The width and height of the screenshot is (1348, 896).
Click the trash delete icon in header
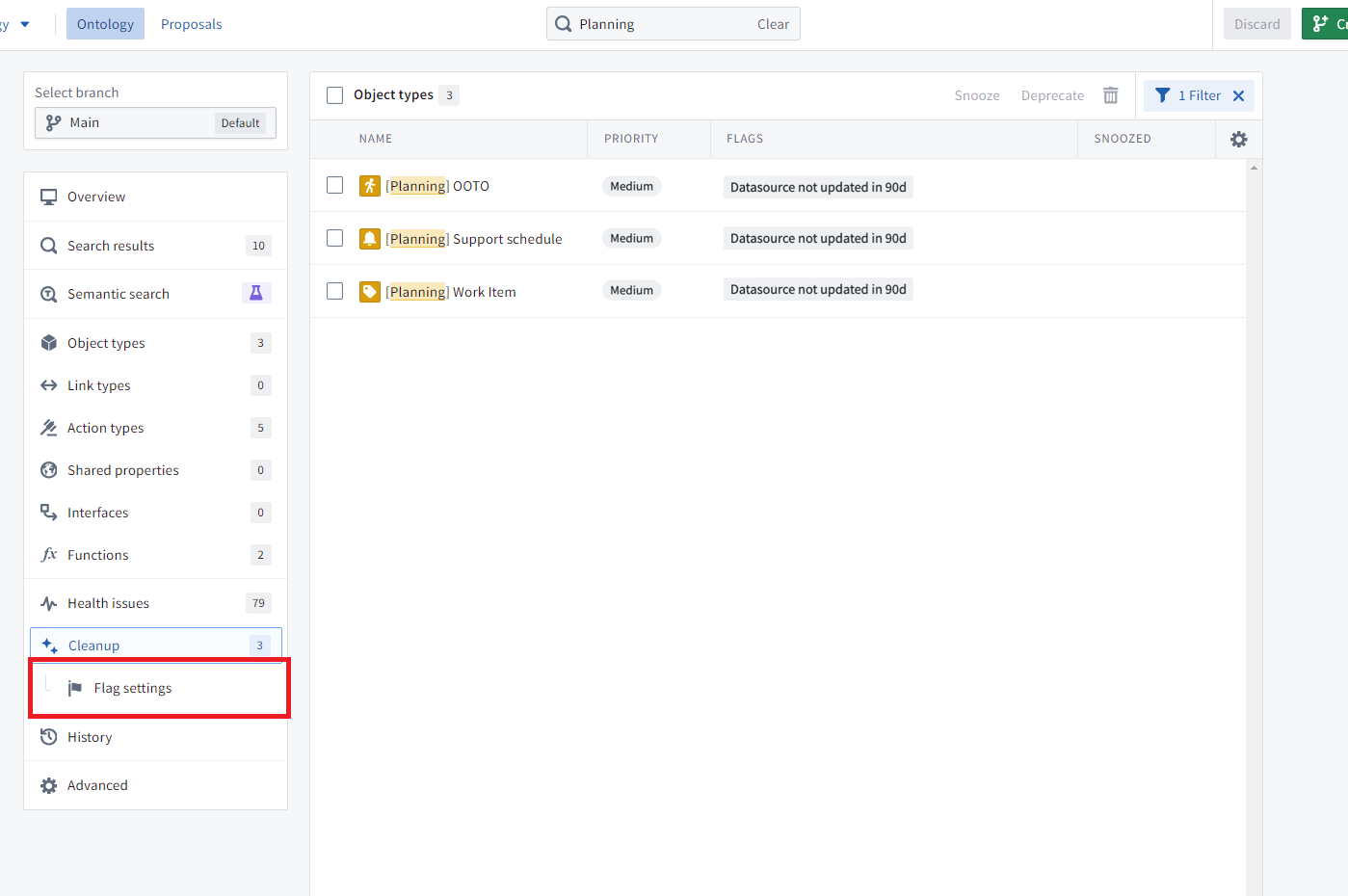pos(1110,95)
